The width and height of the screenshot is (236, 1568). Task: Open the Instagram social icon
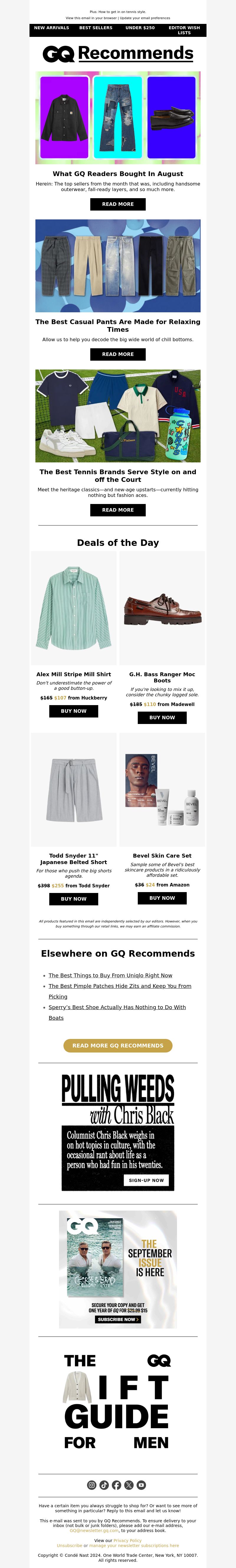click(92, 1485)
